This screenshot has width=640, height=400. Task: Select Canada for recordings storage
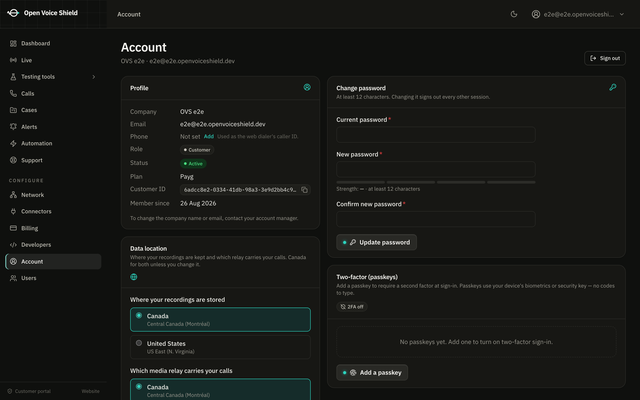pyautogui.click(x=220, y=320)
